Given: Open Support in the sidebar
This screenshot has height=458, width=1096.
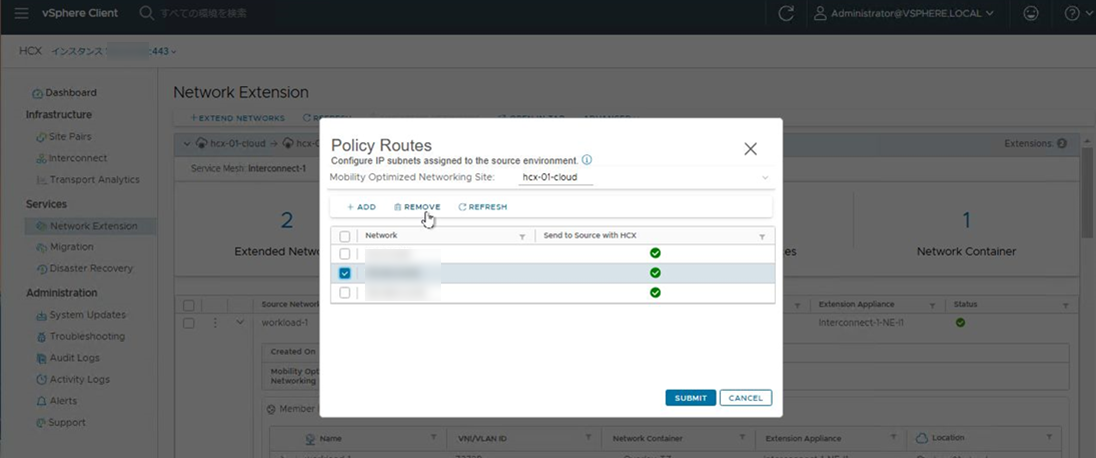Looking at the screenshot, I should tap(60, 423).
